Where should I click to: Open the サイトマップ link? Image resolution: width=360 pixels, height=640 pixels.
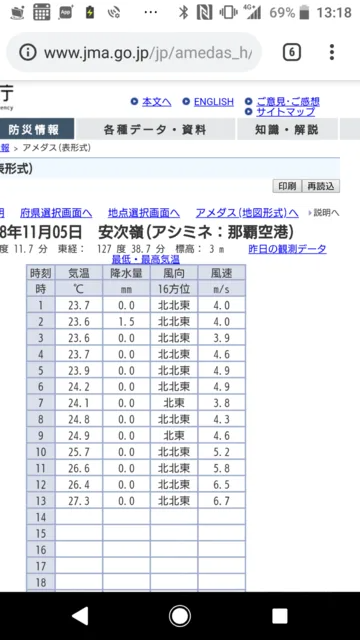pyautogui.click(x=285, y=112)
